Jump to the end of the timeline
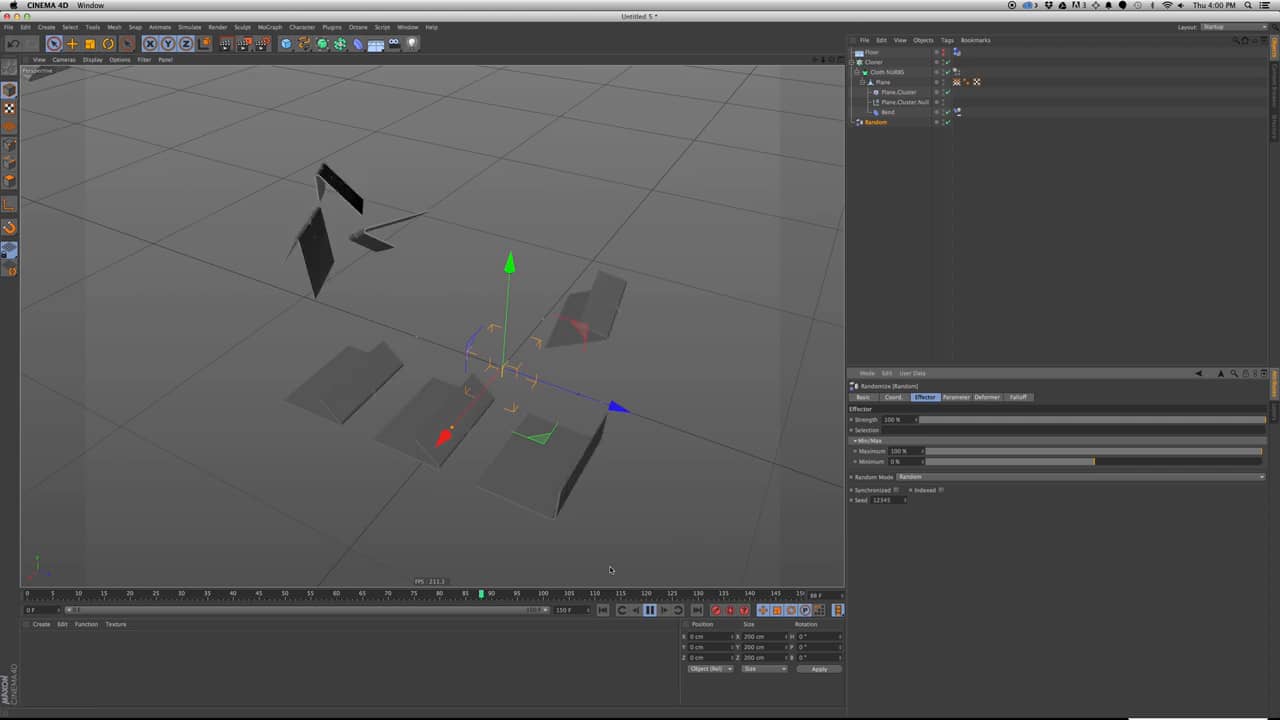 697,610
